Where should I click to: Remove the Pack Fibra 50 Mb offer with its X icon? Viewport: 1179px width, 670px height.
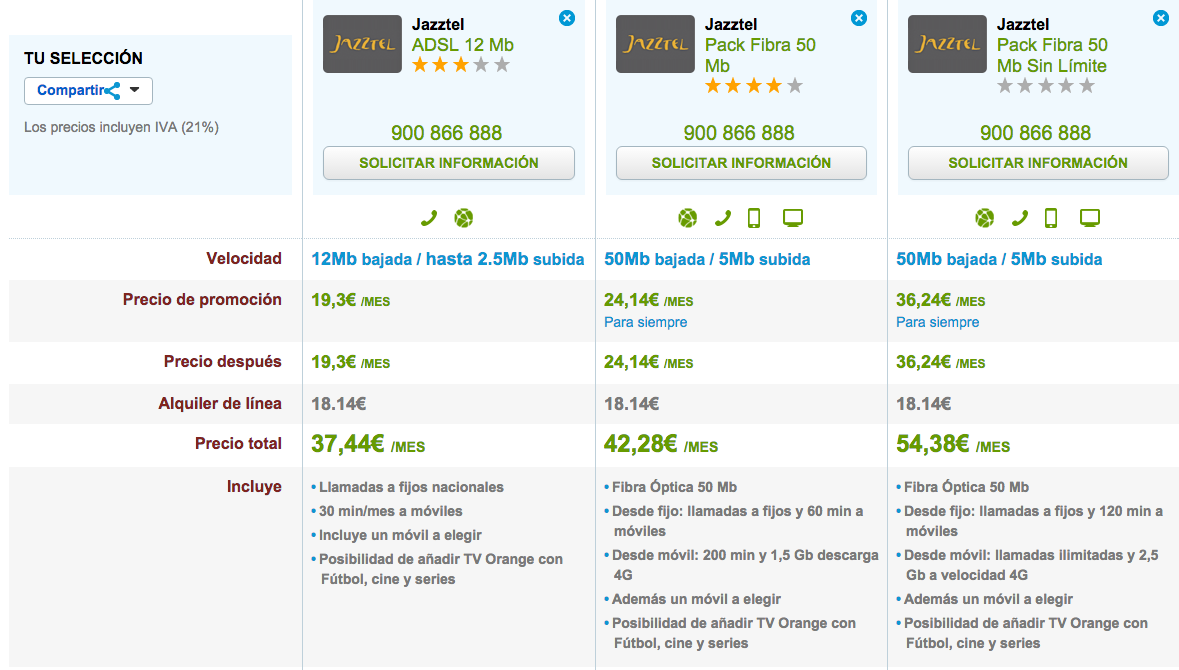coord(859,18)
